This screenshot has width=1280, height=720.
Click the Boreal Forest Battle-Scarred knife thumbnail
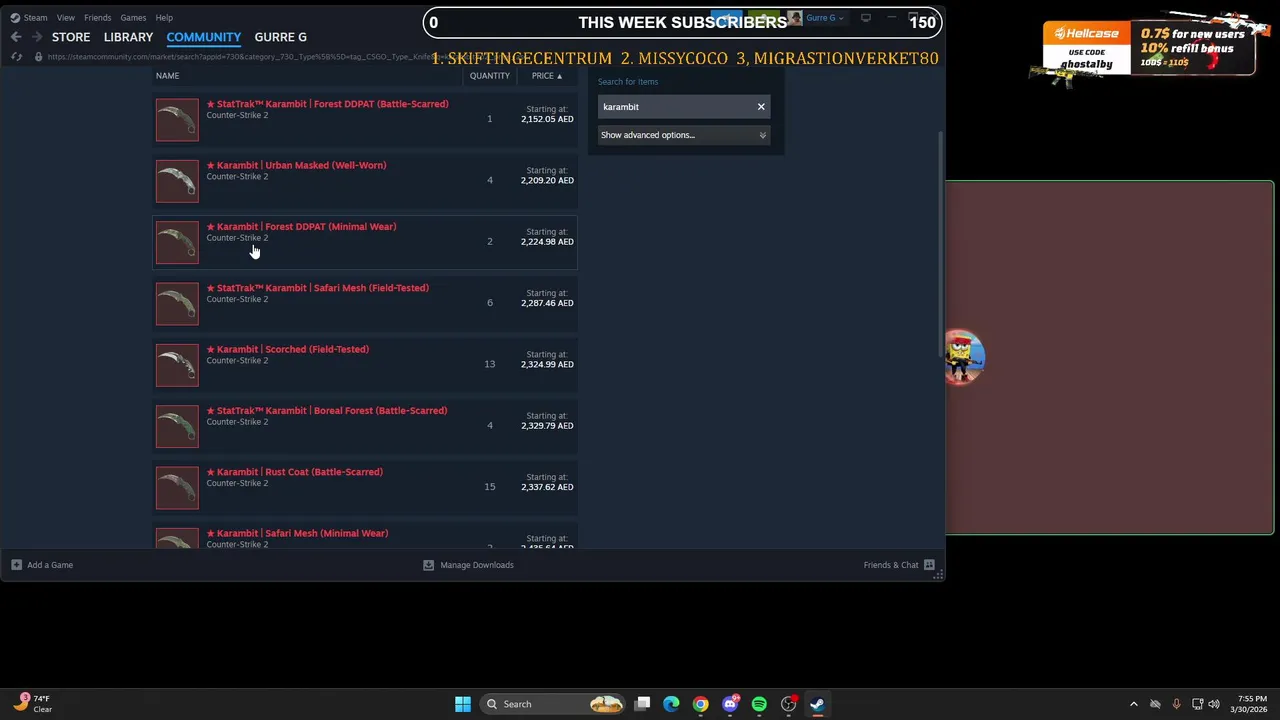click(177, 426)
